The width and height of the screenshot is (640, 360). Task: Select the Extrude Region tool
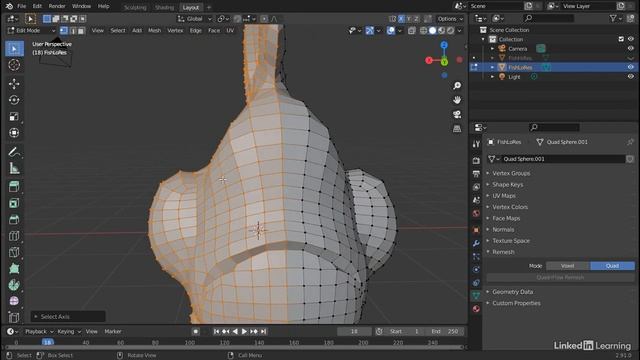click(x=14, y=187)
